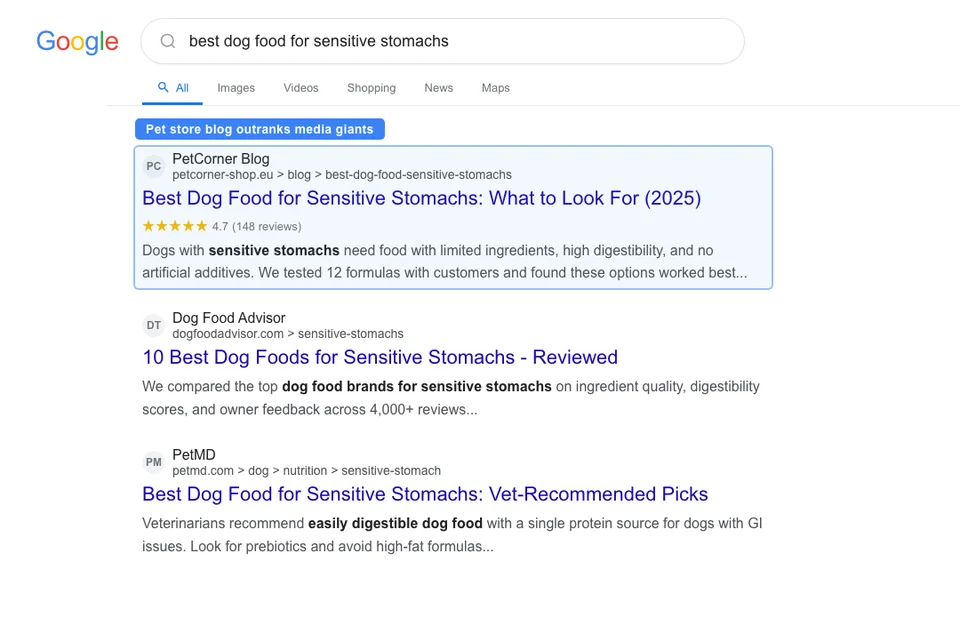Viewport: 960px width, 619px height.
Task: Click the 'Pet store blog outranks media giants' badge
Action: click(259, 129)
